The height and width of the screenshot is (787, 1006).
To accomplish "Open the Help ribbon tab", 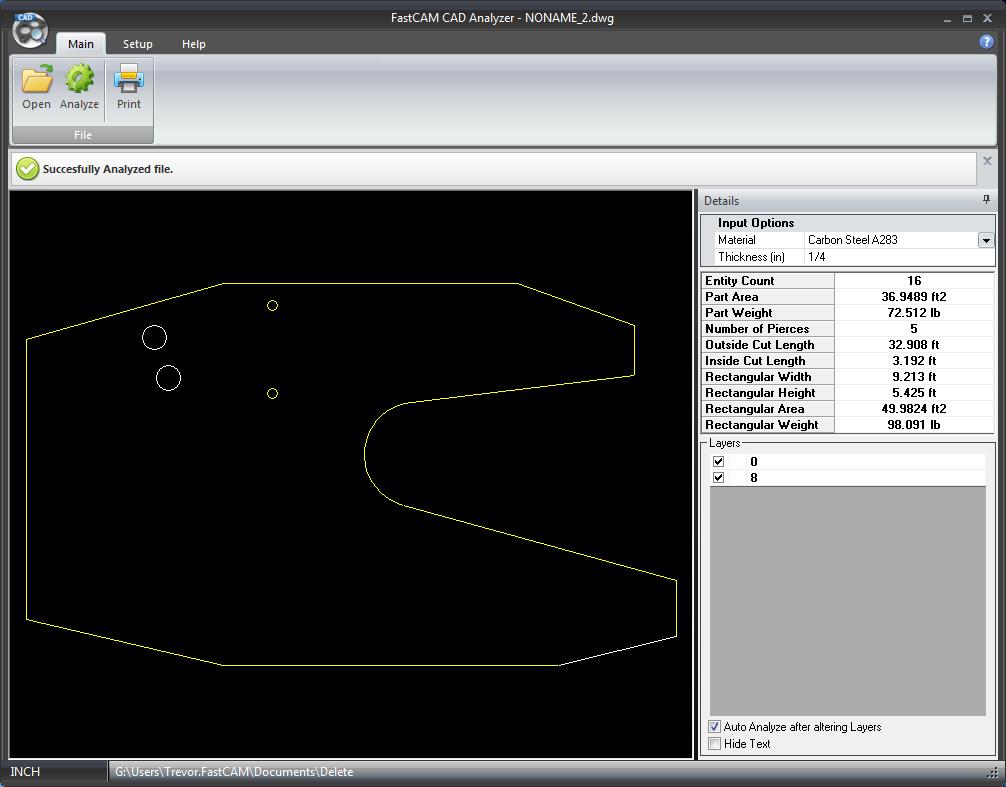I will click(193, 44).
